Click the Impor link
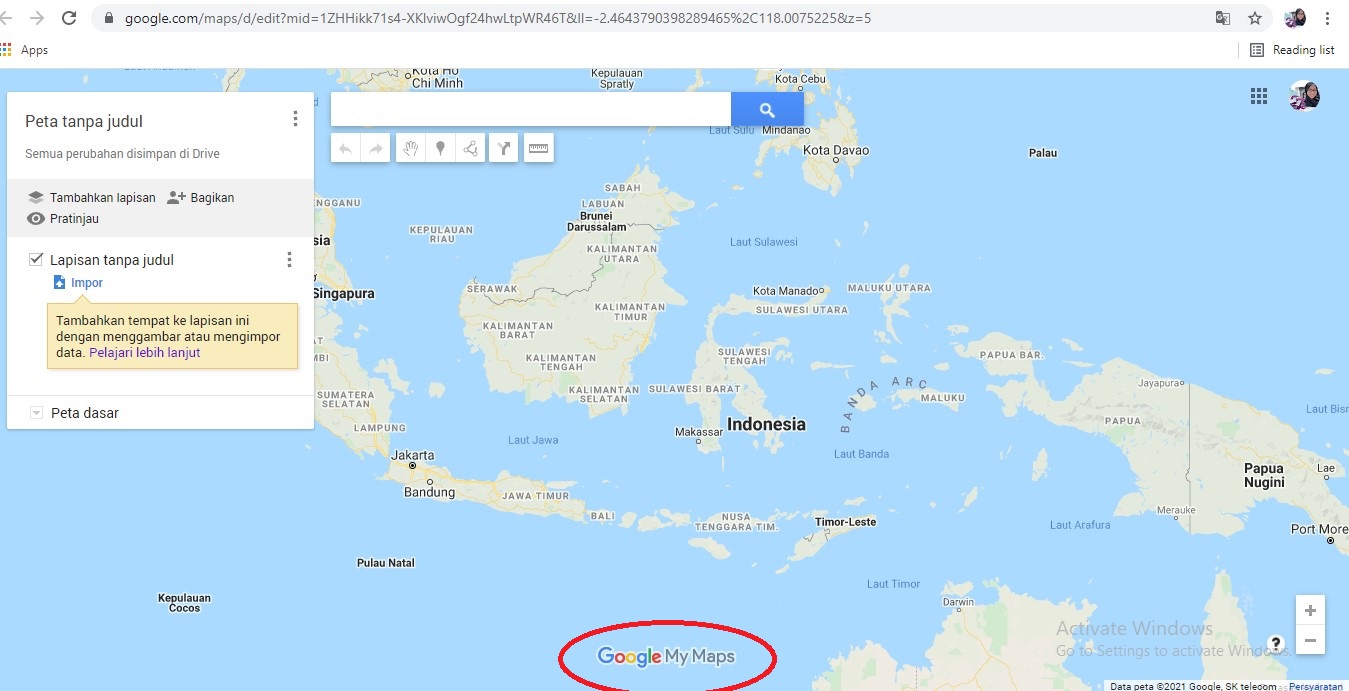 point(78,283)
